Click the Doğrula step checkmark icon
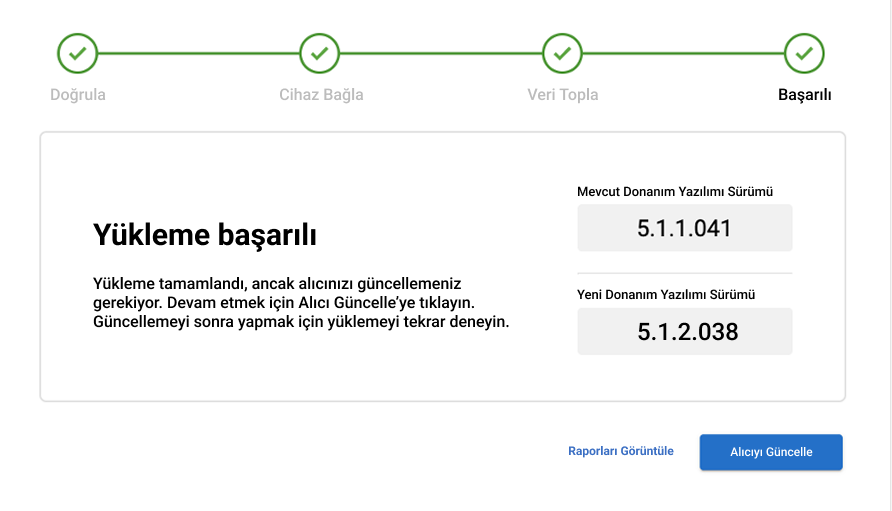The image size is (892, 511). tap(78, 53)
